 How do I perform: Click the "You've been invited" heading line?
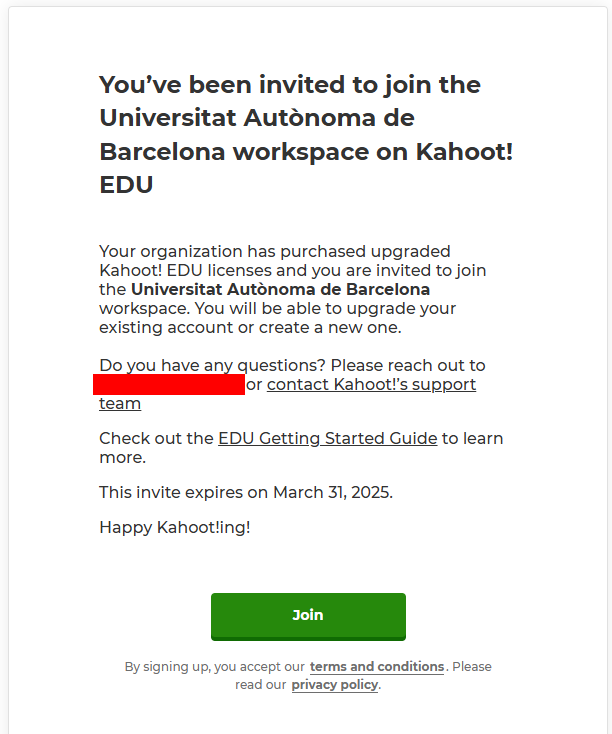290,85
